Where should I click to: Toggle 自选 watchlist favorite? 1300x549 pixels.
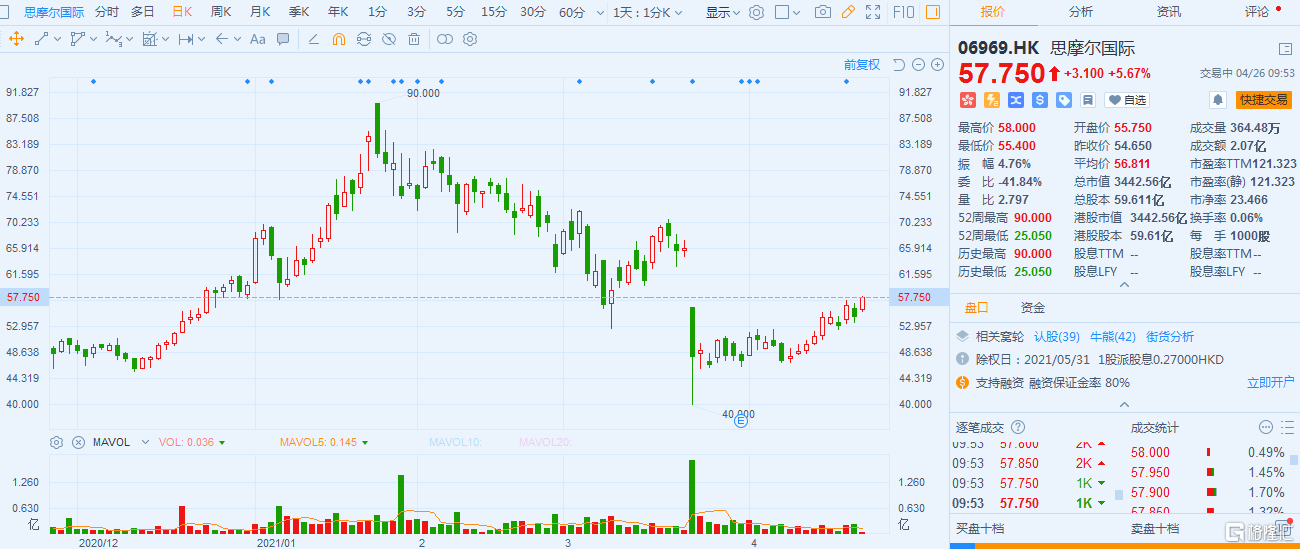tap(1127, 100)
